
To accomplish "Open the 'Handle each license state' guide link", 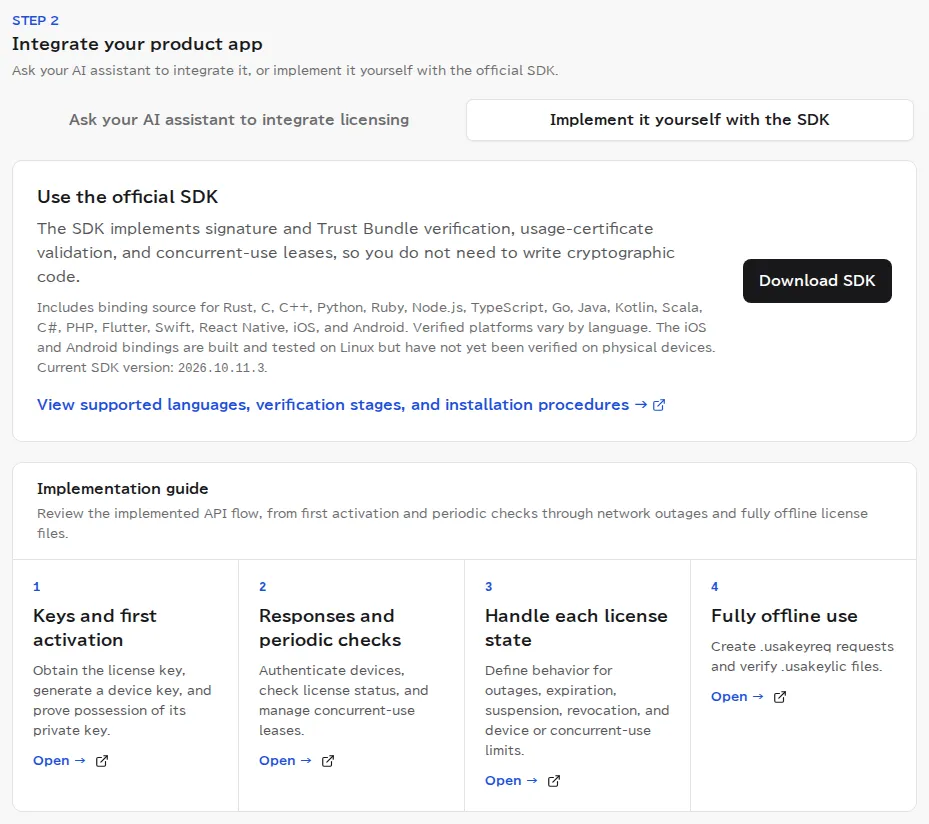I will (x=511, y=781).
